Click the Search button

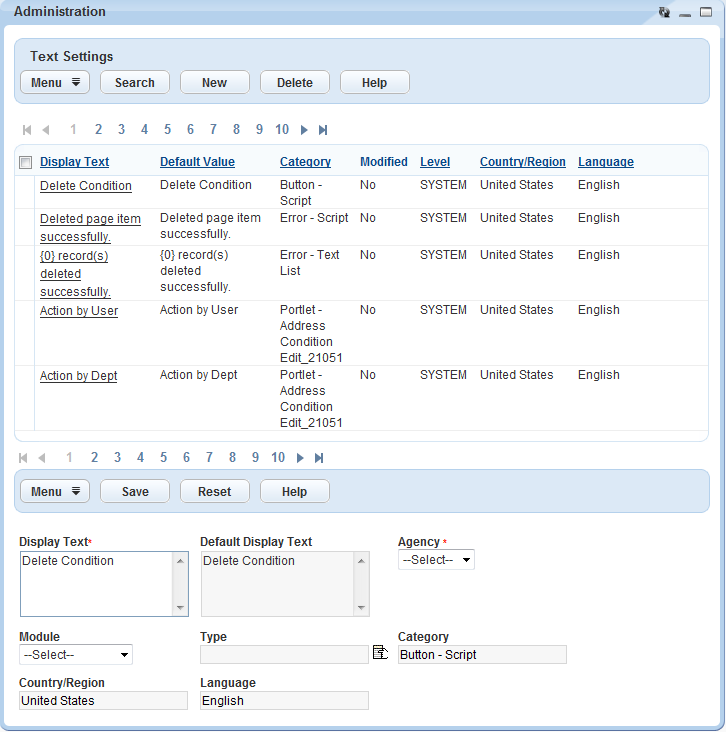135,83
